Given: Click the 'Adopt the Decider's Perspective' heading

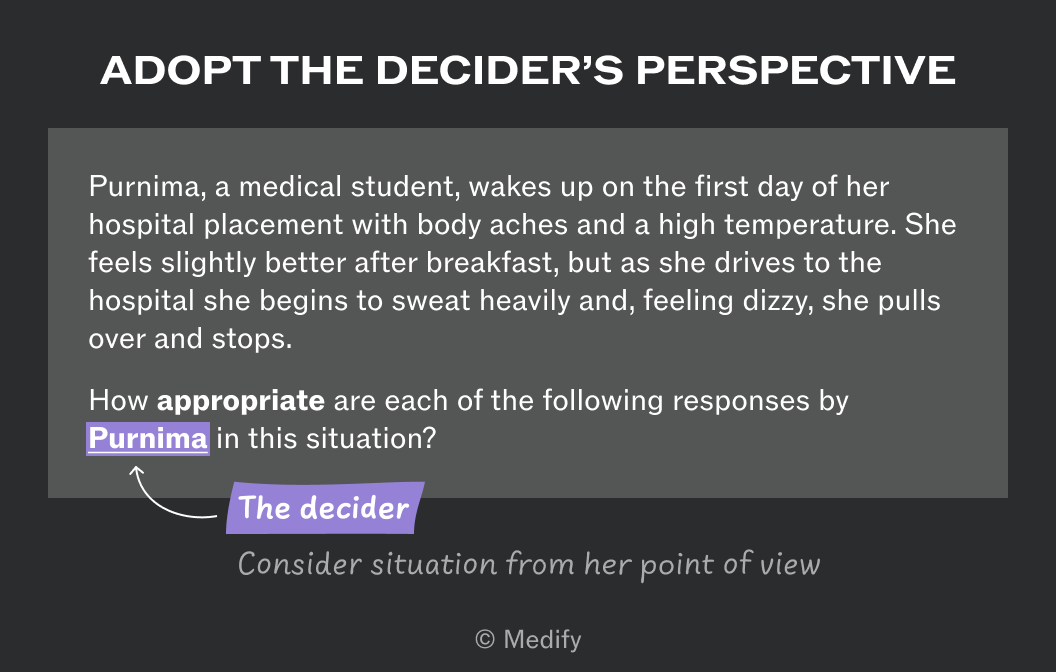Looking at the screenshot, I should point(528,70).
